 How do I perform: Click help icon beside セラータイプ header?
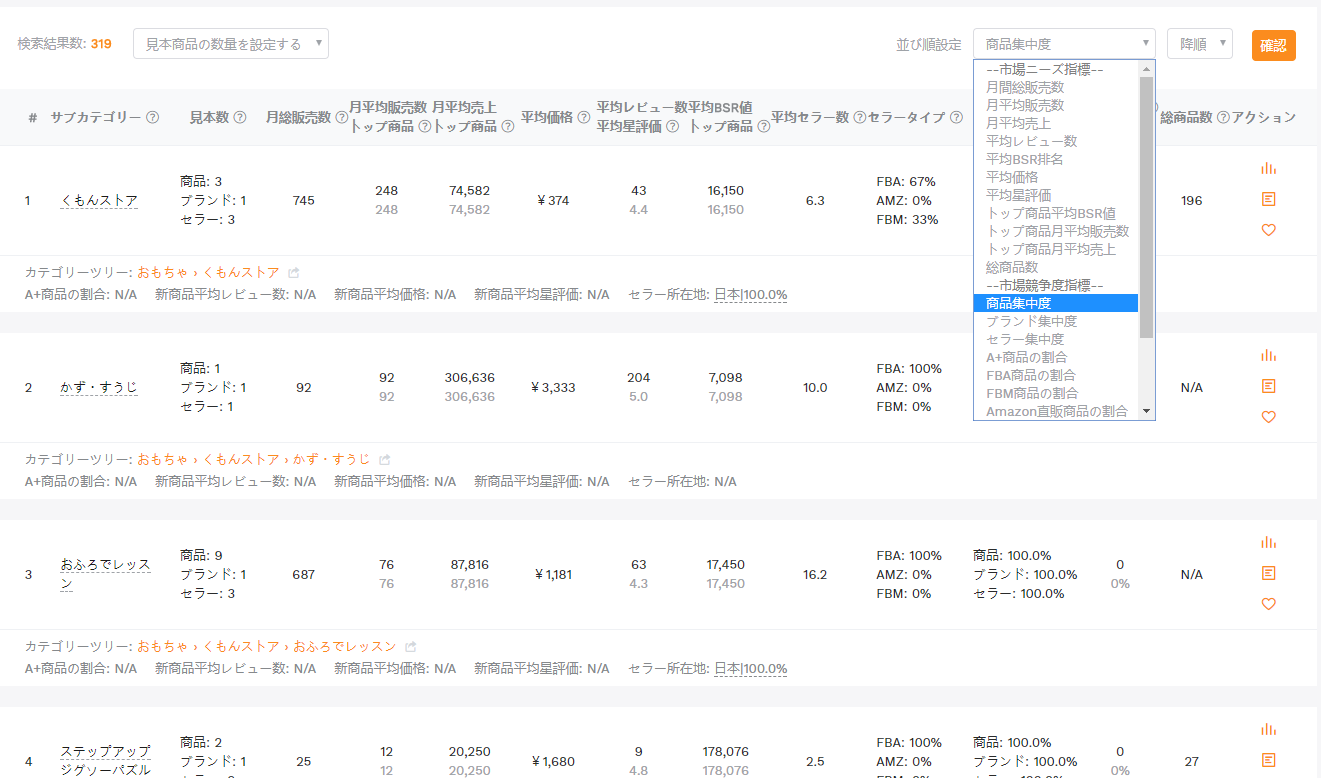tap(955, 117)
